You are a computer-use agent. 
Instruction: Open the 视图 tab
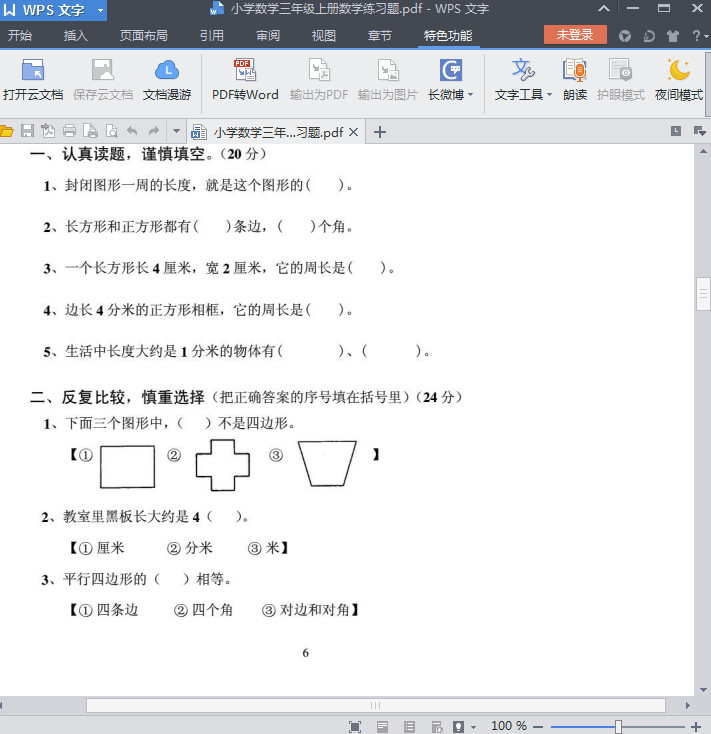tap(323, 36)
